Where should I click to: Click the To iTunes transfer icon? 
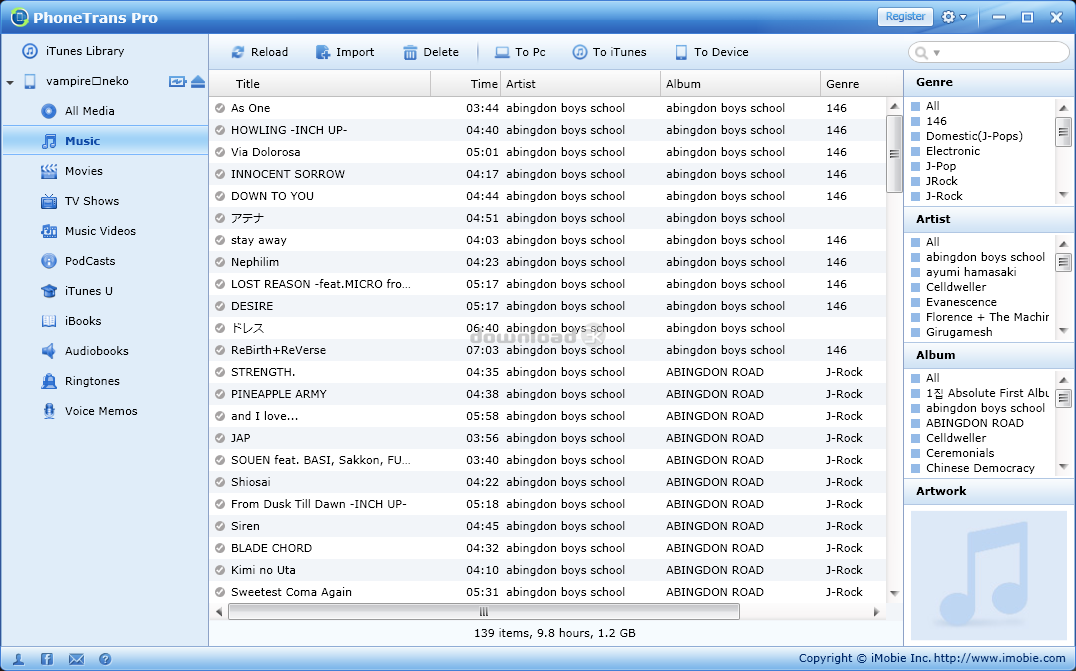[580, 52]
